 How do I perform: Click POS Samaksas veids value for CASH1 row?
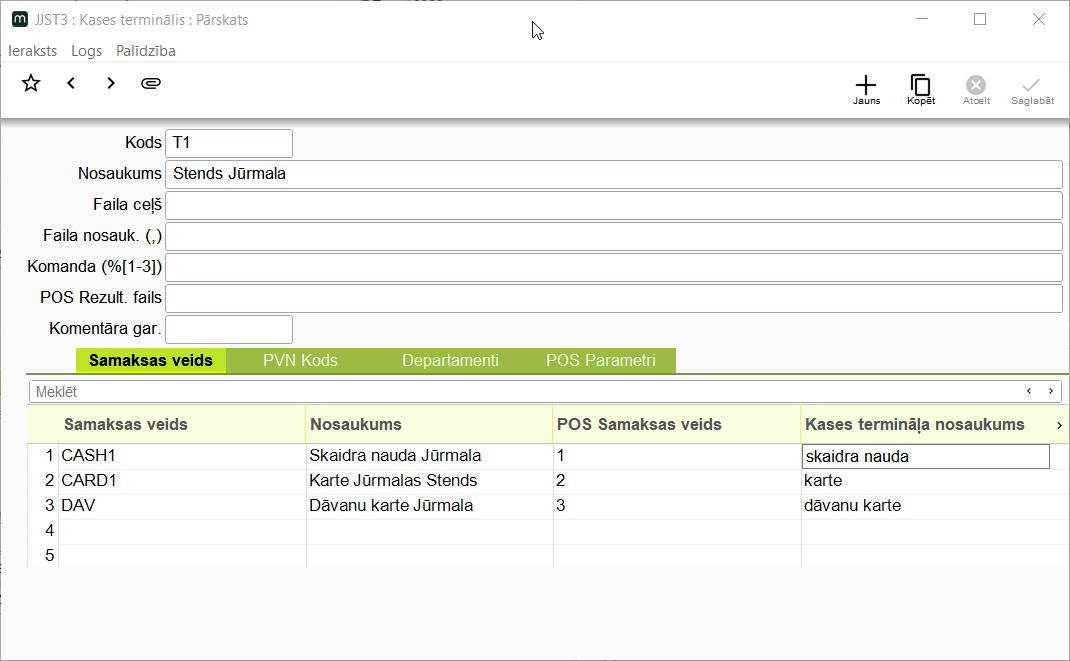677,456
